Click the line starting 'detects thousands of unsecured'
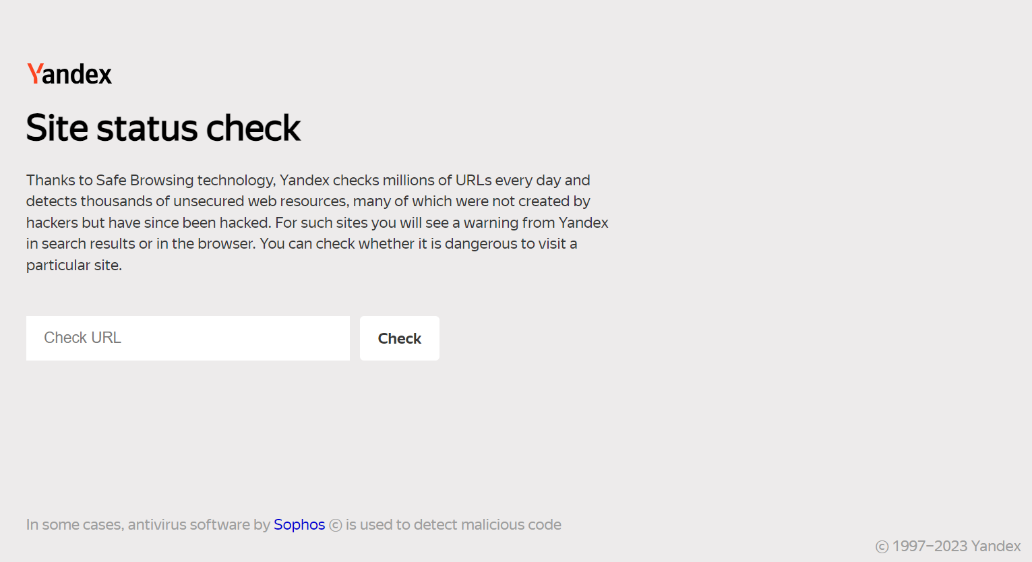1032x562 pixels. click(308, 201)
